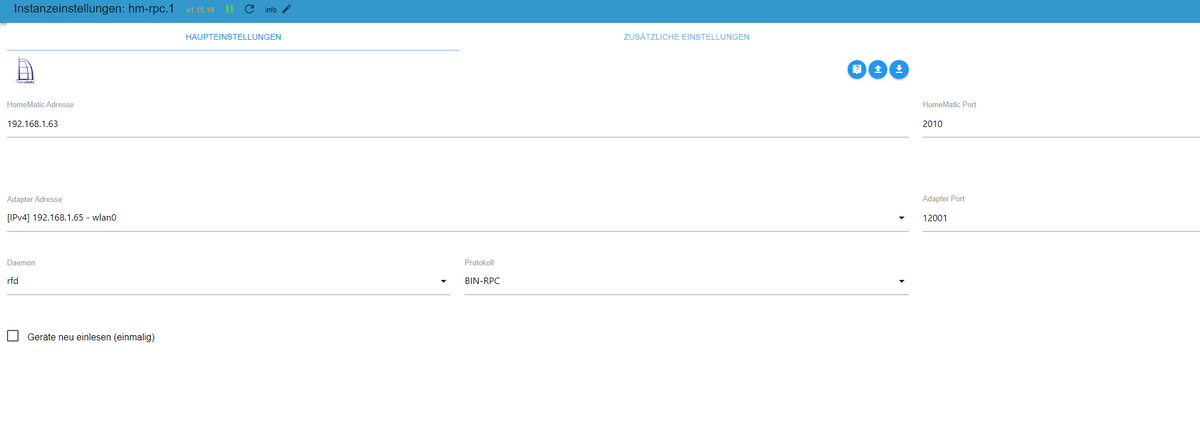The image size is (1200, 422).
Task: Open the Zusätzliche Einstellungen tab
Action: pos(686,37)
